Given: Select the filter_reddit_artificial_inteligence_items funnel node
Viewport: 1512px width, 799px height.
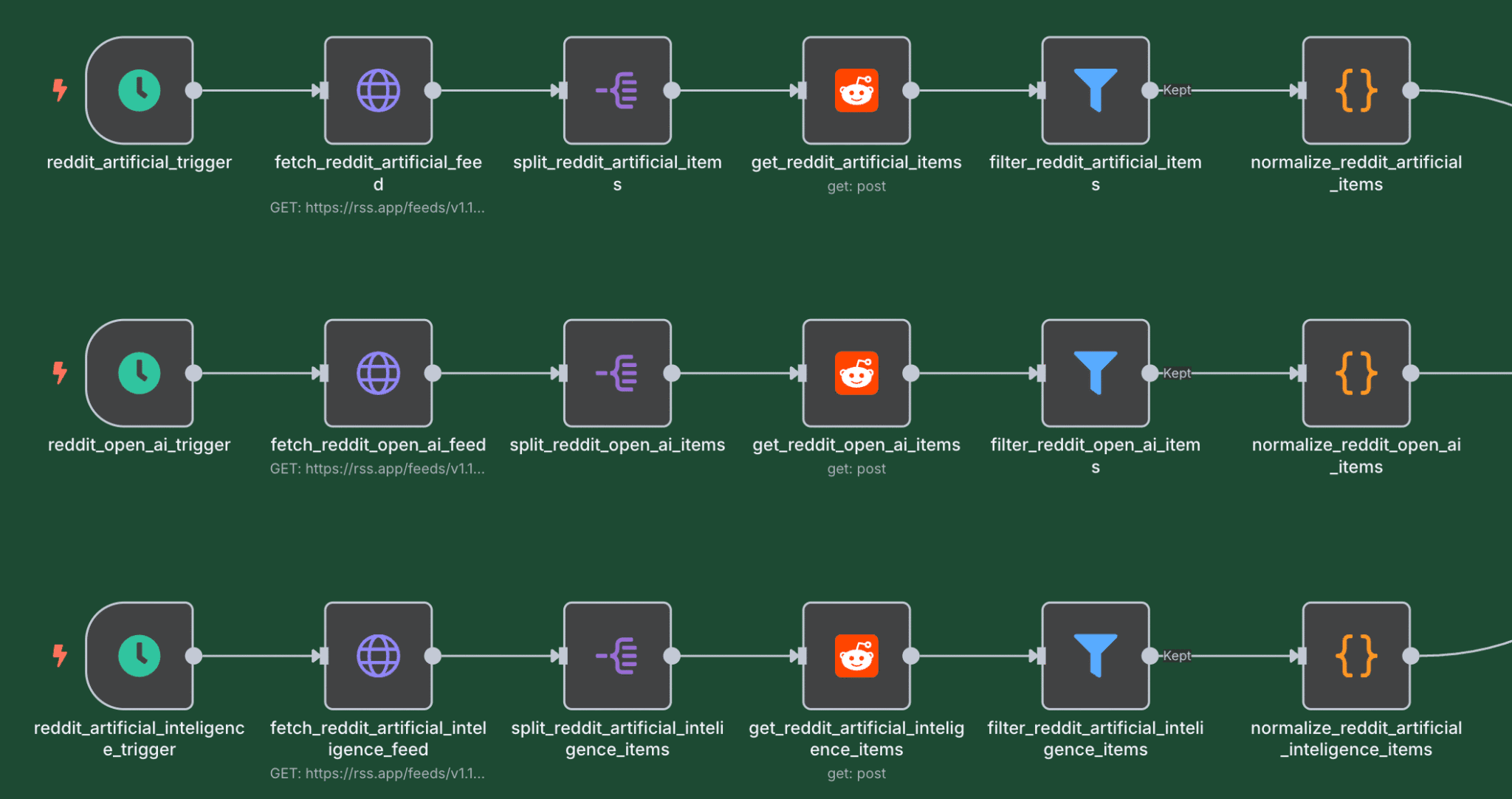Looking at the screenshot, I should click(1096, 656).
